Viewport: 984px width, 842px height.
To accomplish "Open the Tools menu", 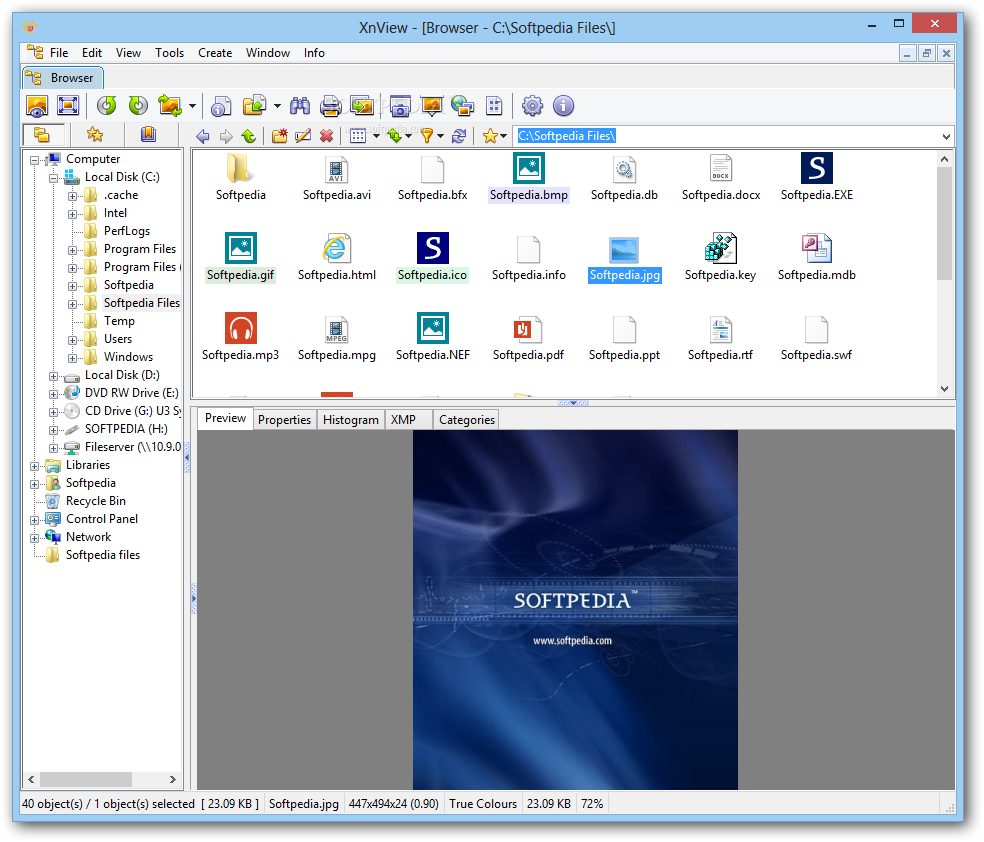I will coord(169,53).
